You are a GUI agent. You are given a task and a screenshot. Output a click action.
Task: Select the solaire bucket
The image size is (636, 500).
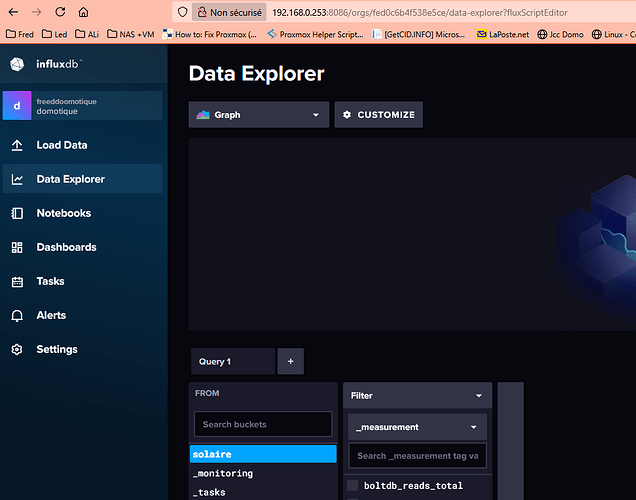point(263,454)
